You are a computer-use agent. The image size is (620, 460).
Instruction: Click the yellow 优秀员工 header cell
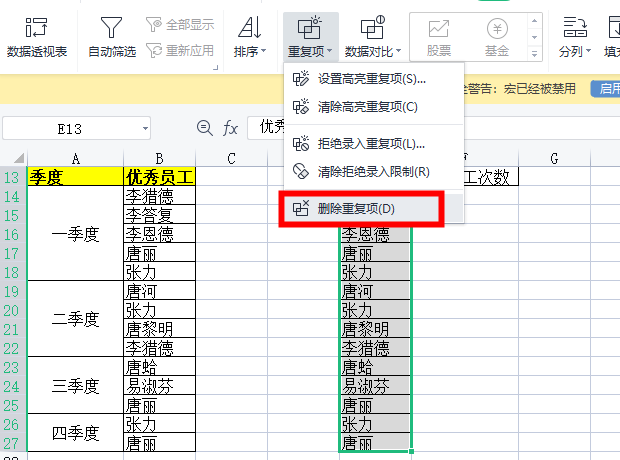tap(160, 176)
